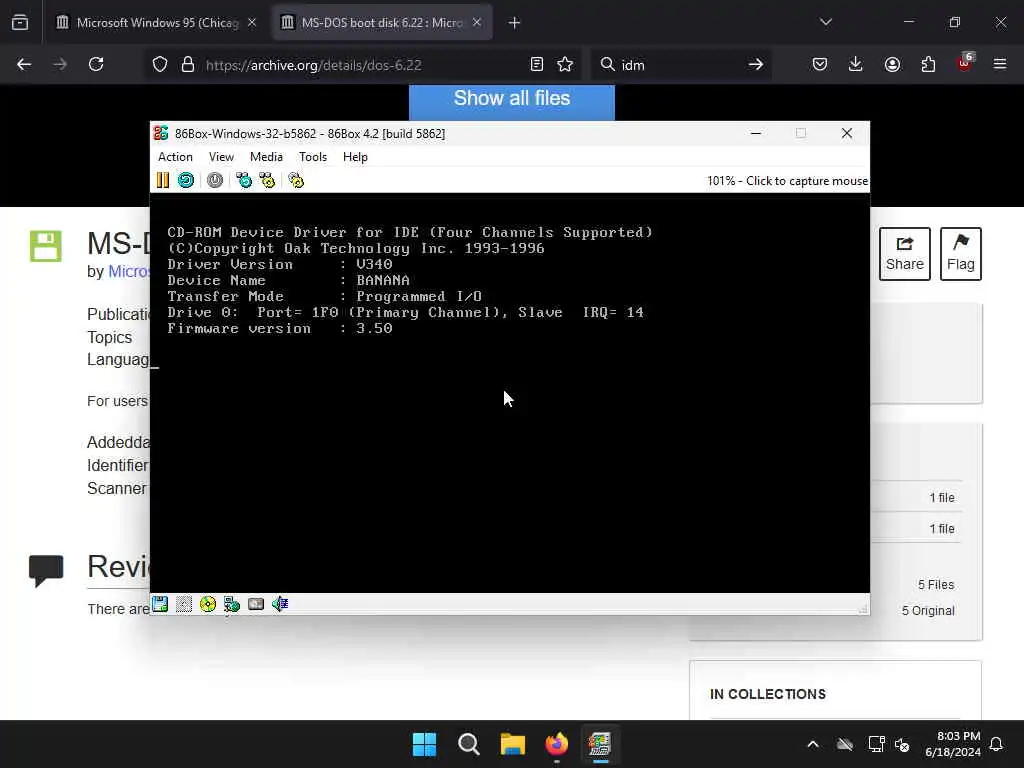The image size is (1024, 768).
Task: Toggle reader view icon
Action: click(x=537, y=65)
